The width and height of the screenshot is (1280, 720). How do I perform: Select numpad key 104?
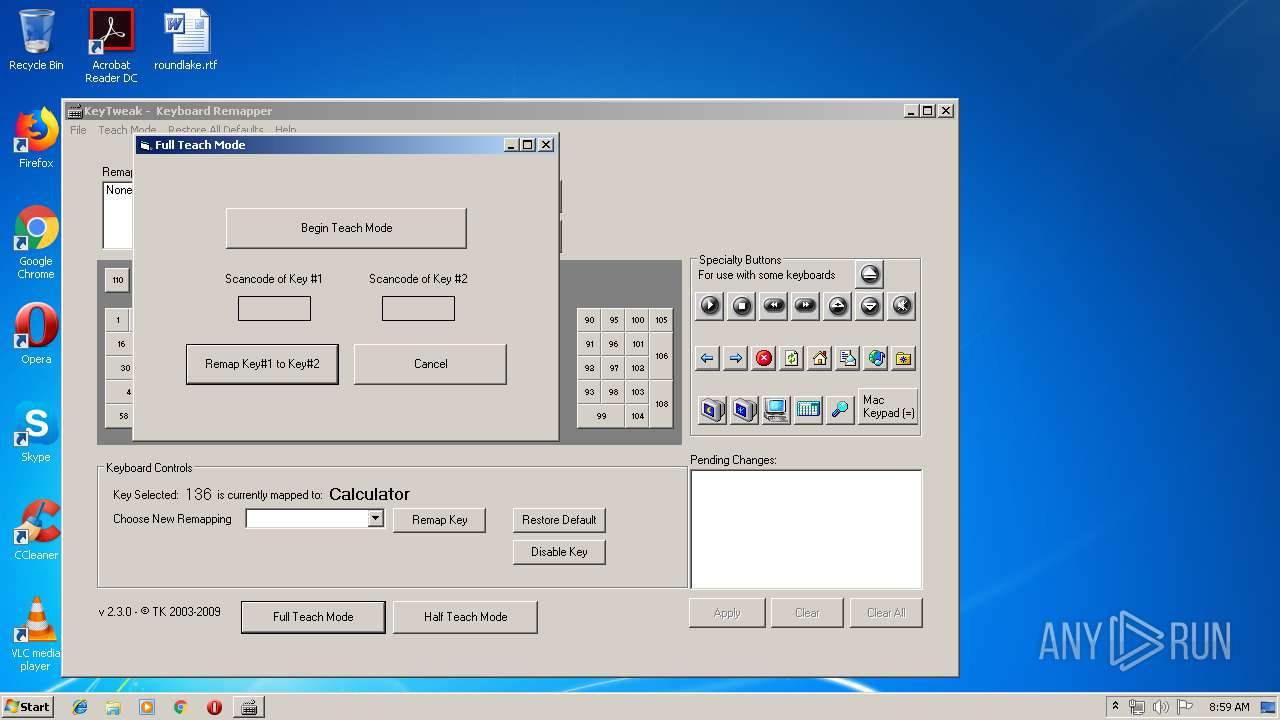tap(638, 416)
